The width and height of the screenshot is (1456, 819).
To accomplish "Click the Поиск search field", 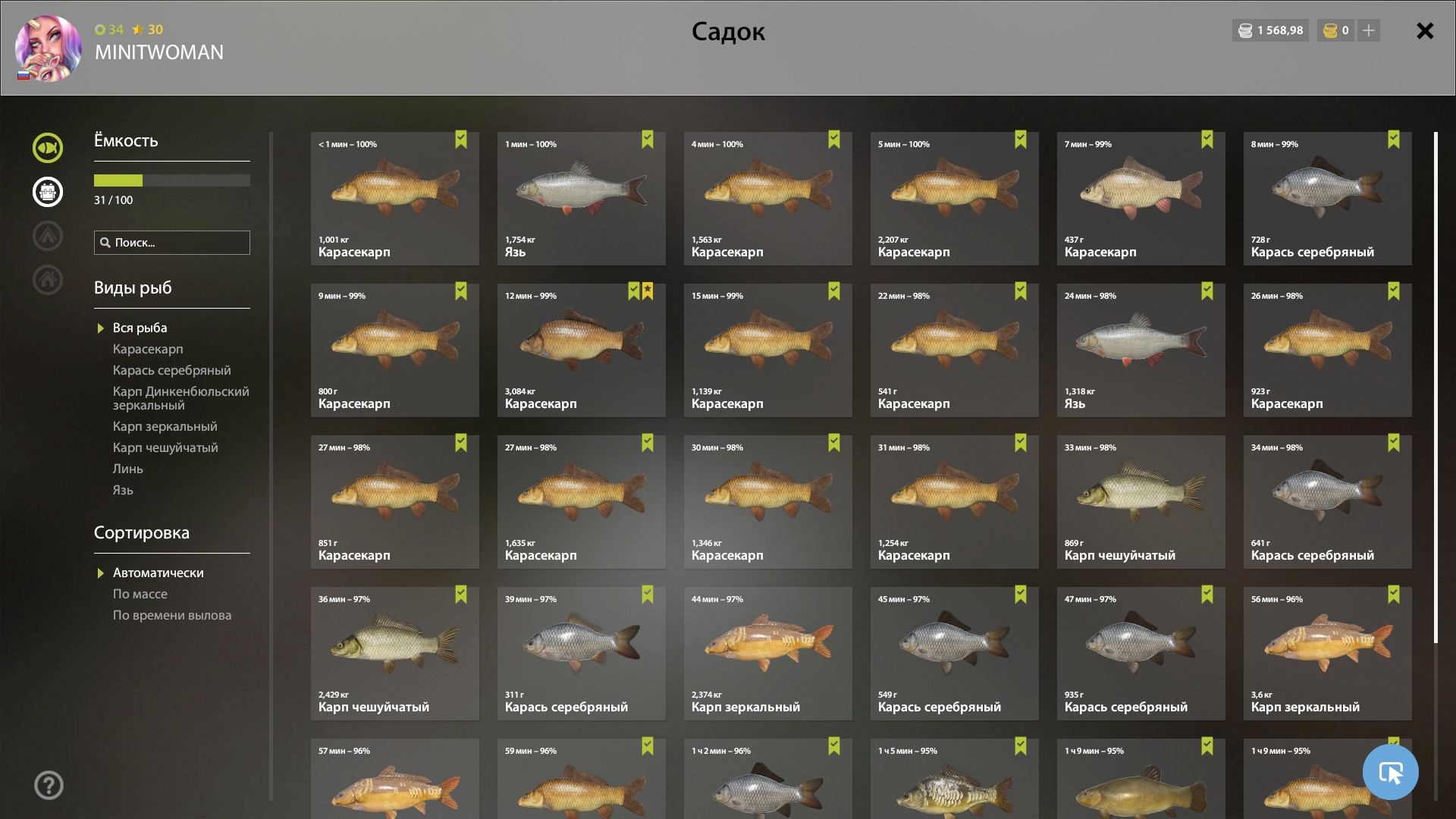I will tap(172, 243).
